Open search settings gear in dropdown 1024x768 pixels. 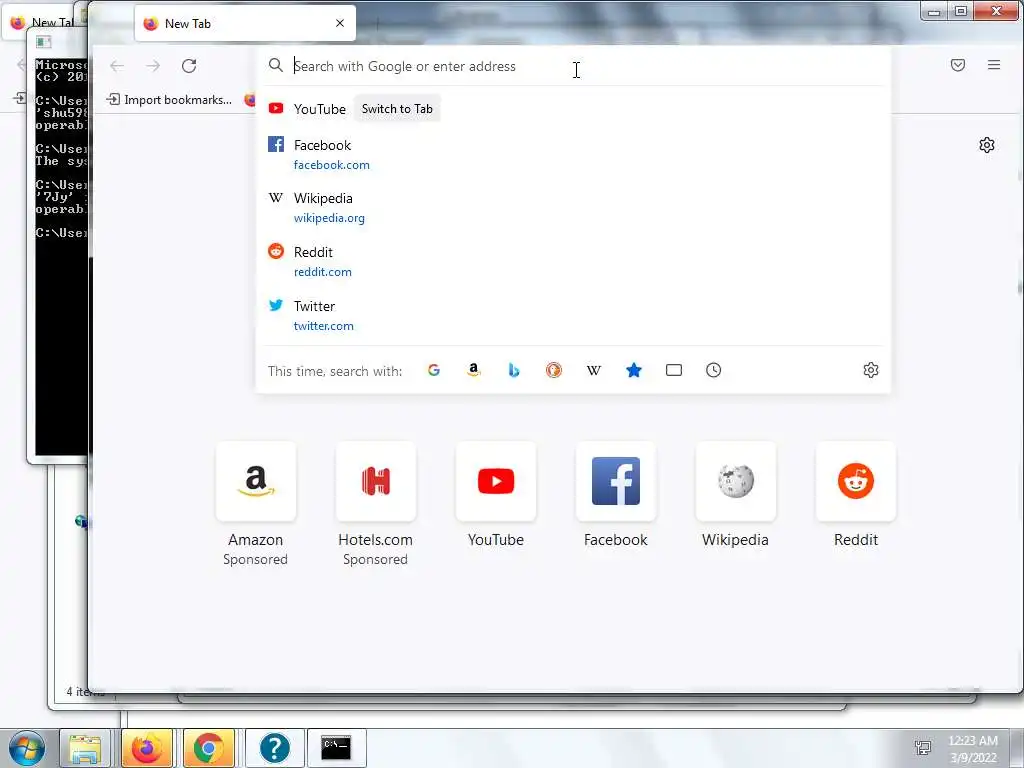pyautogui.click(x=871, y=370)
